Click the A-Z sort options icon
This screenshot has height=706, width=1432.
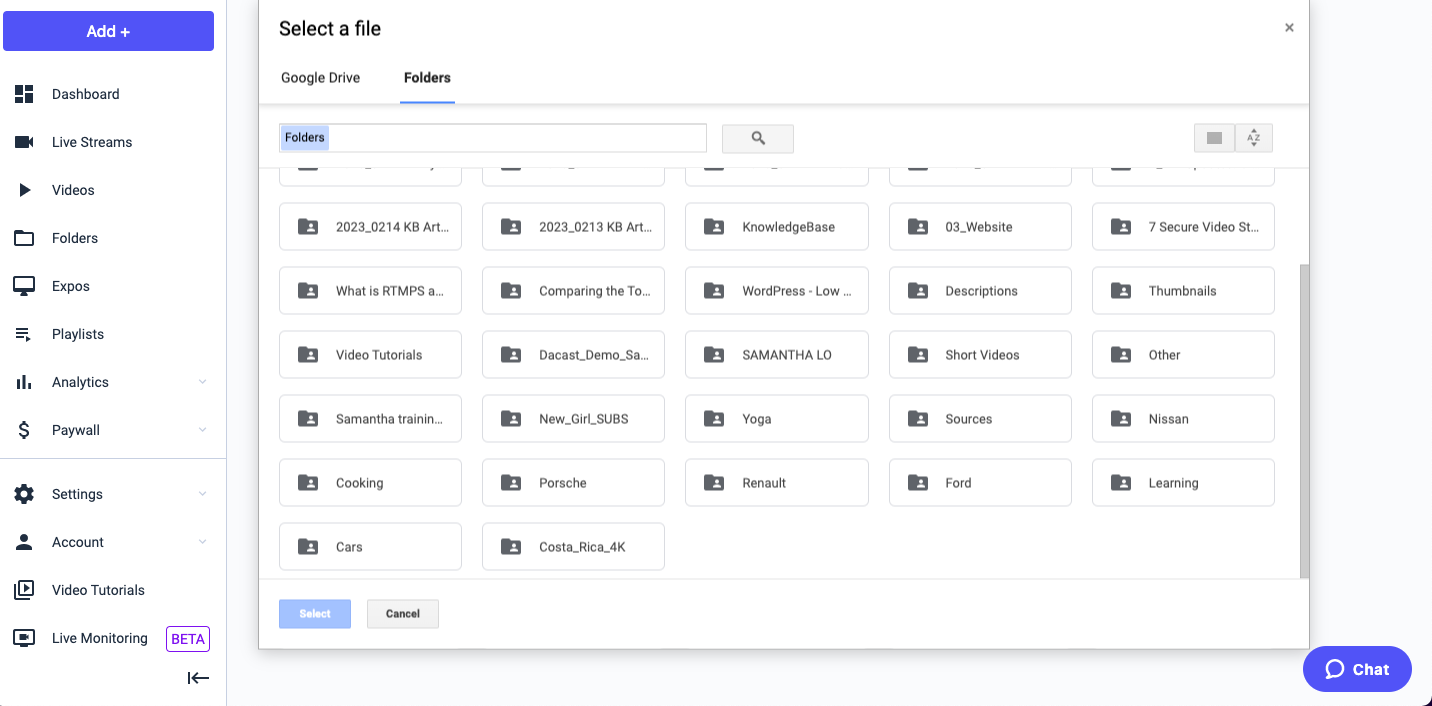point(1254,138)
